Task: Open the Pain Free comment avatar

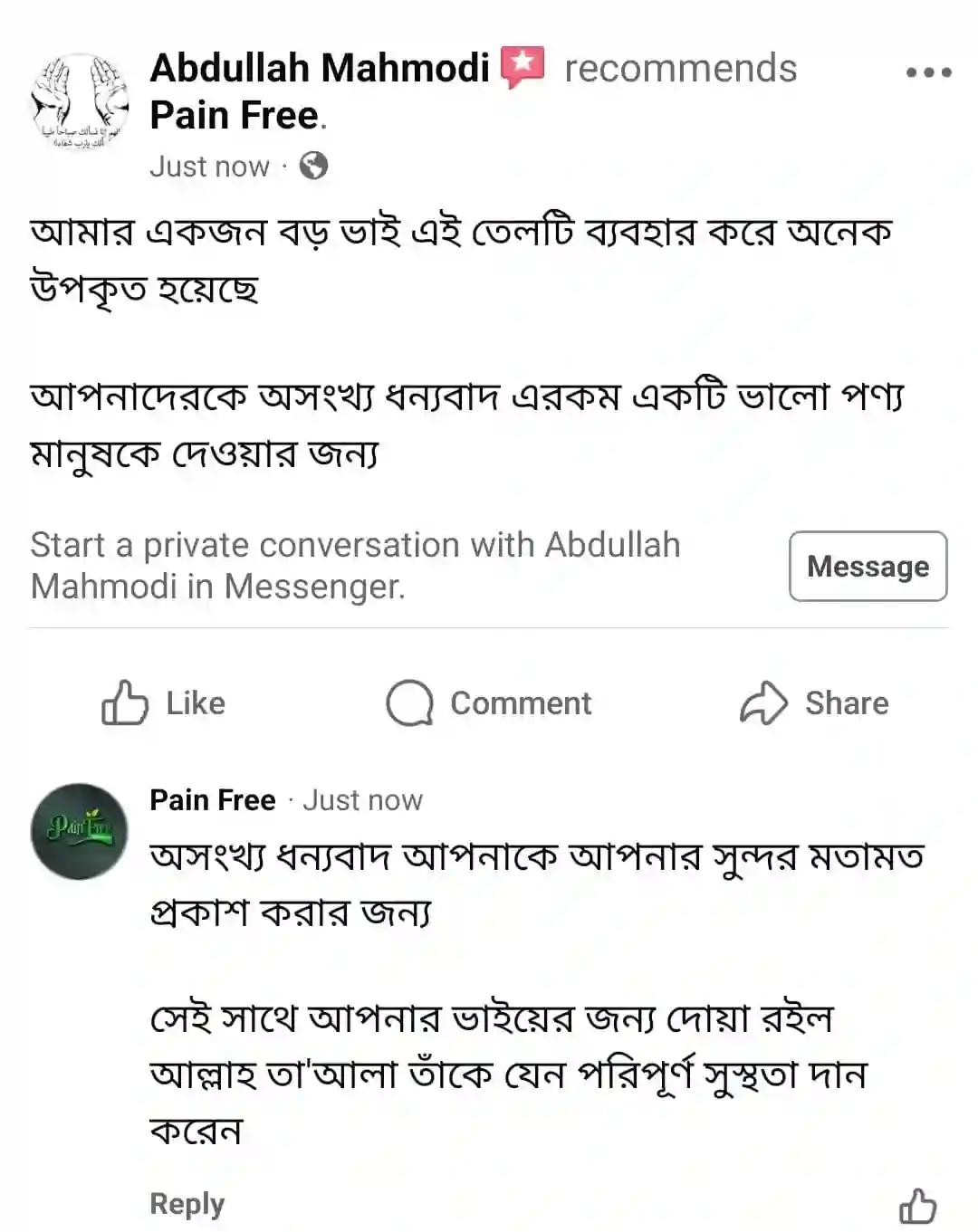Action: coord(80,831)
